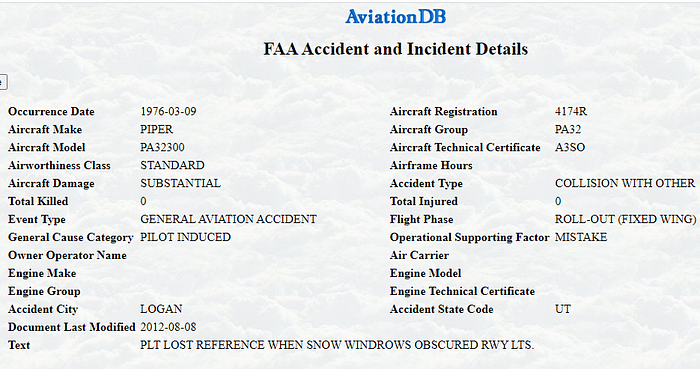Select the MISTAKE operational supporting factor value
This screenshot has width=700, height=369.
tap(581, 237)
